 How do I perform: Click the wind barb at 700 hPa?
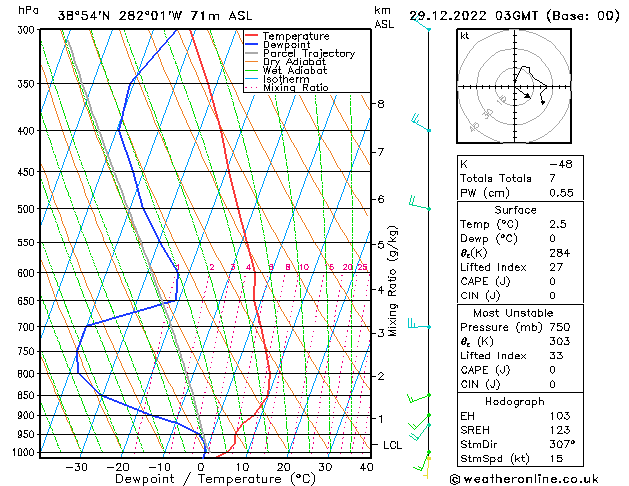[x=419, y=324]
